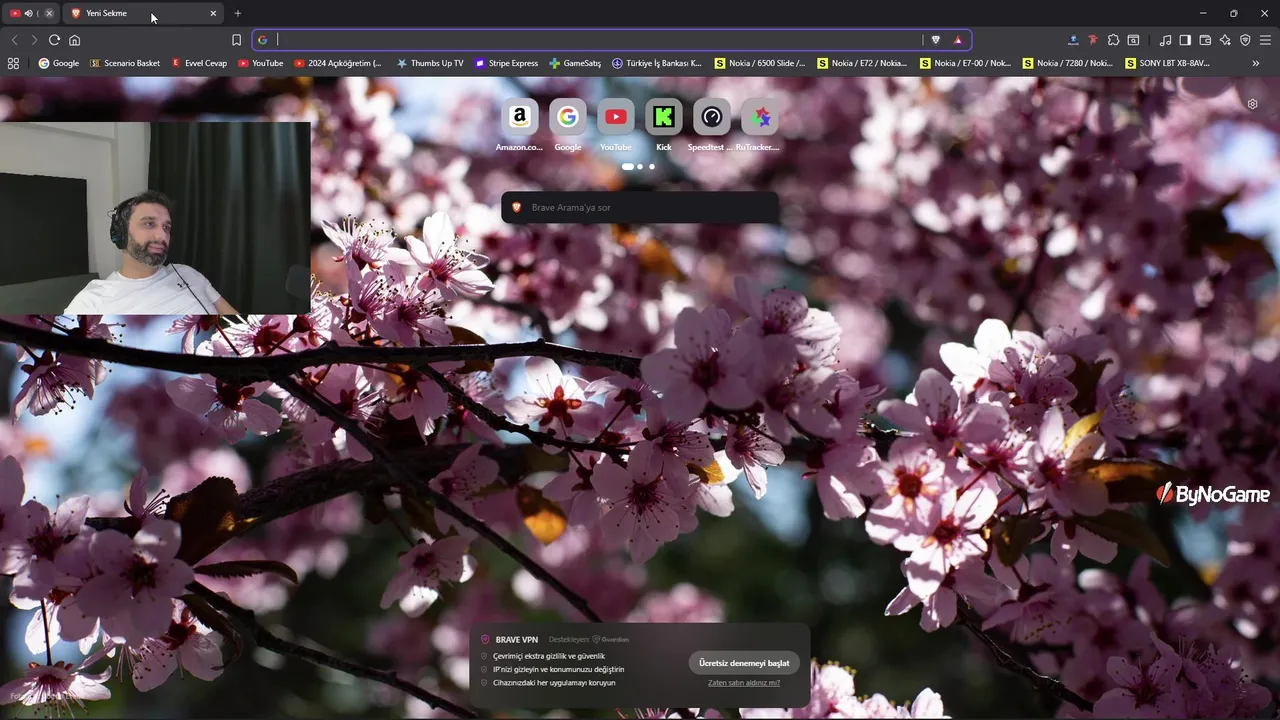Open the Google top site tile
The image size is (1280, 720).
pyautogui.click(x=568, y=125)
